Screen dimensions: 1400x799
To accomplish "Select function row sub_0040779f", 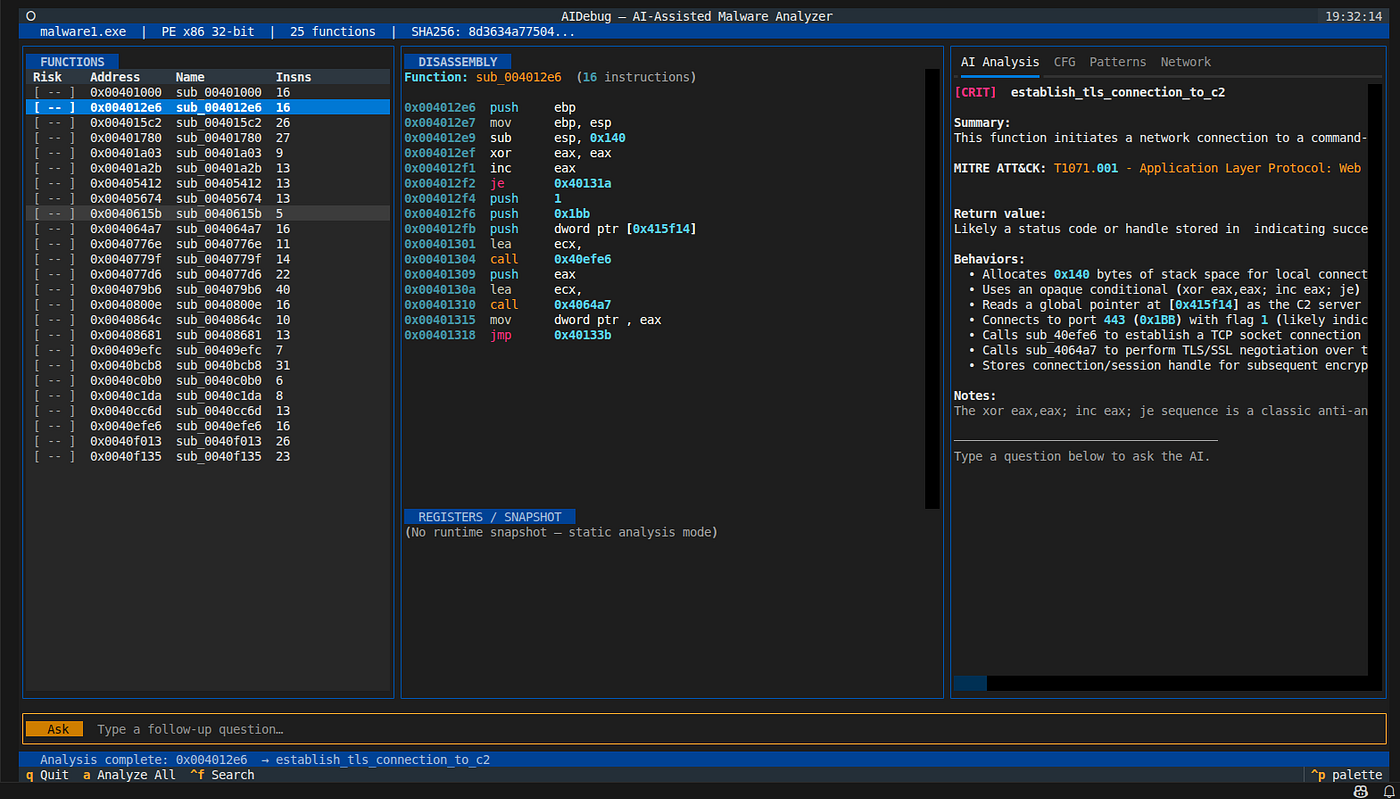I will tap(208, 259).
